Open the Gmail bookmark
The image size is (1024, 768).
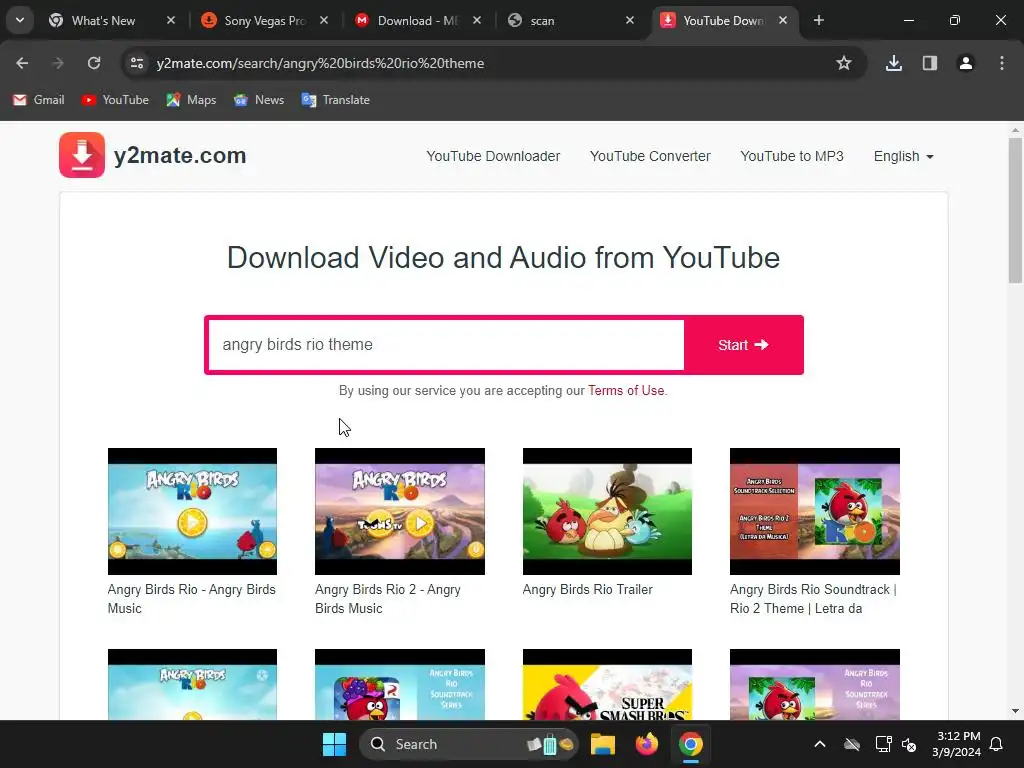(39, 100)
